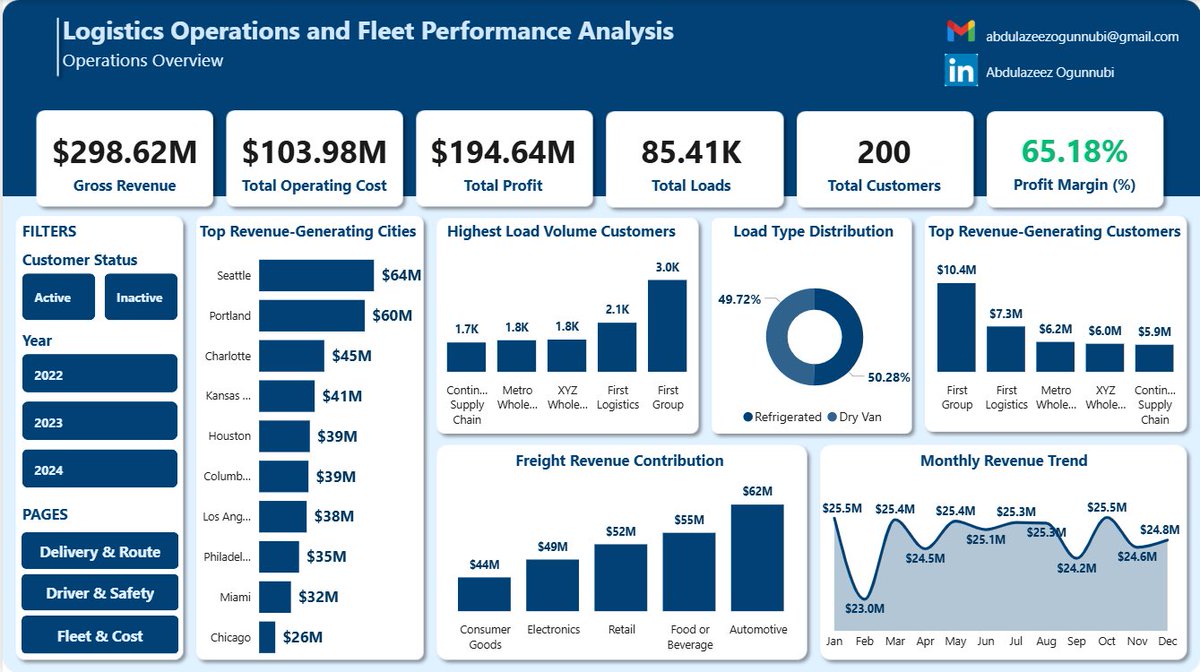This screenshot has height=672, width=1200.
Task: Filter by year 2022
Action: [x=99, y=374]
